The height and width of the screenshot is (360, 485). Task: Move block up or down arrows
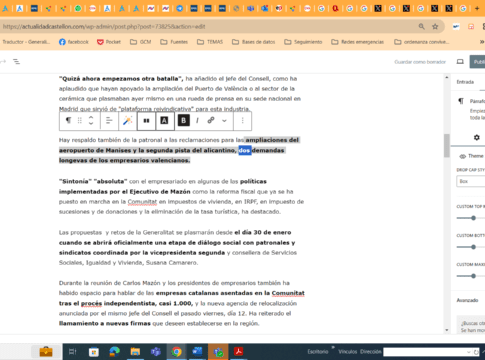(91, 120)
